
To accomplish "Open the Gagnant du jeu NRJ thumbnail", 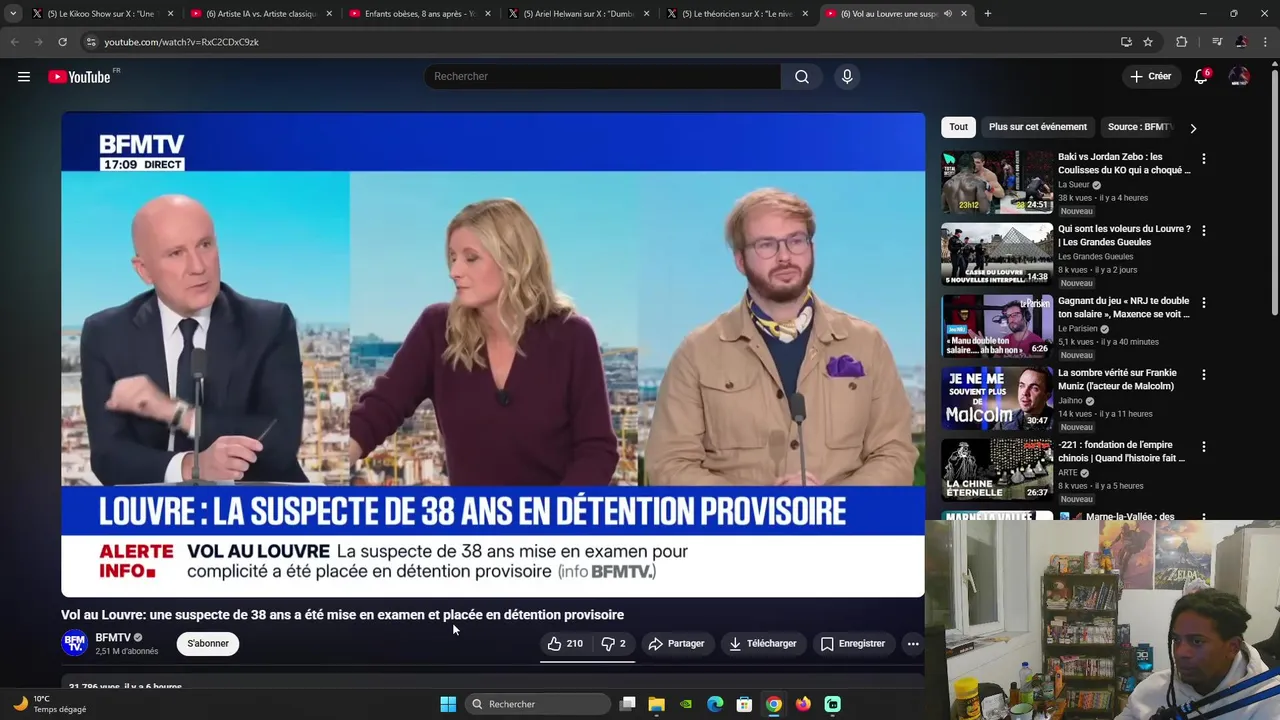I will tap(997, 326).
